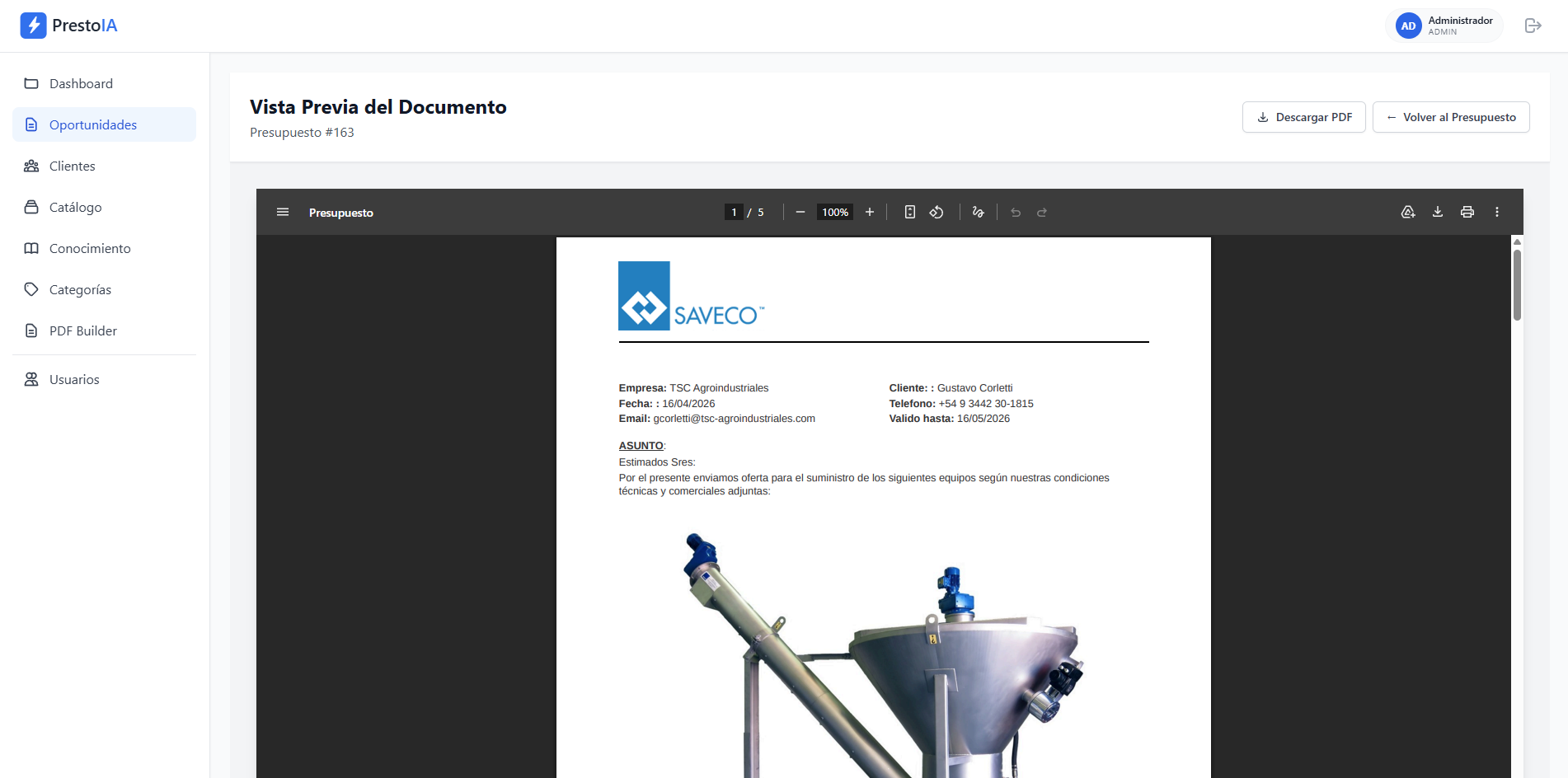The width and height of the screenshot is (1568, 778).
Task: Save the PDF to Google Drive
Action: coord(1408,212)
